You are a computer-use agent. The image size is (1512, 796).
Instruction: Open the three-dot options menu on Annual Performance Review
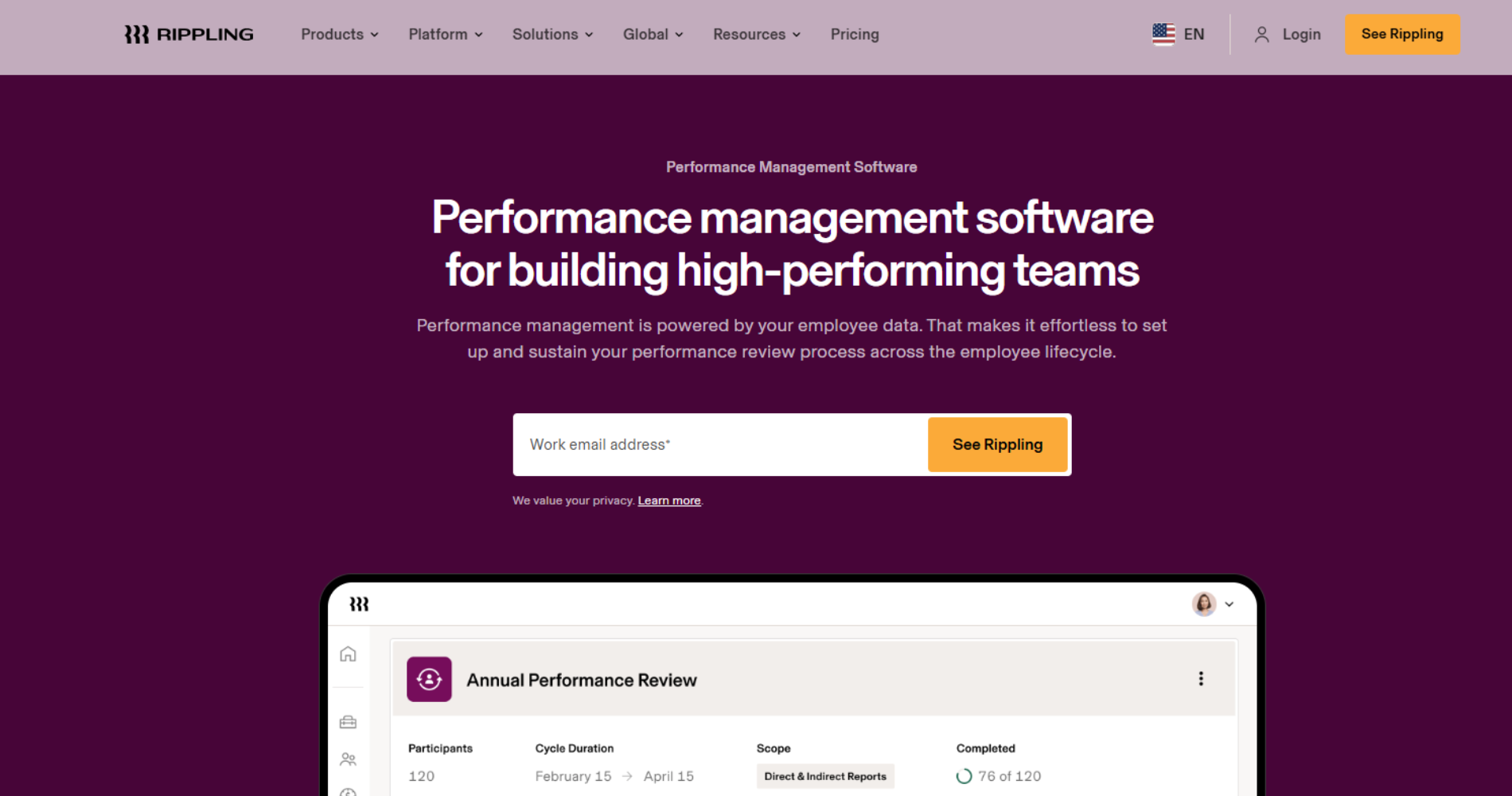(x=1202, y=679)
